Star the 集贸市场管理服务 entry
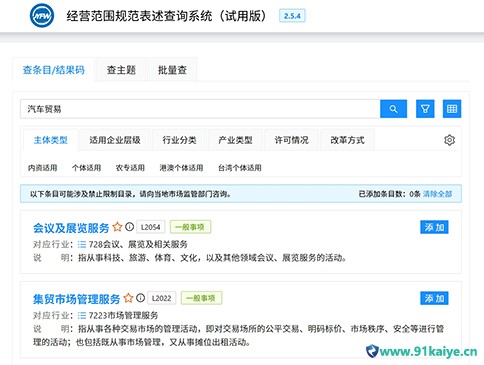The image size is (484, 365). [128, 298]
